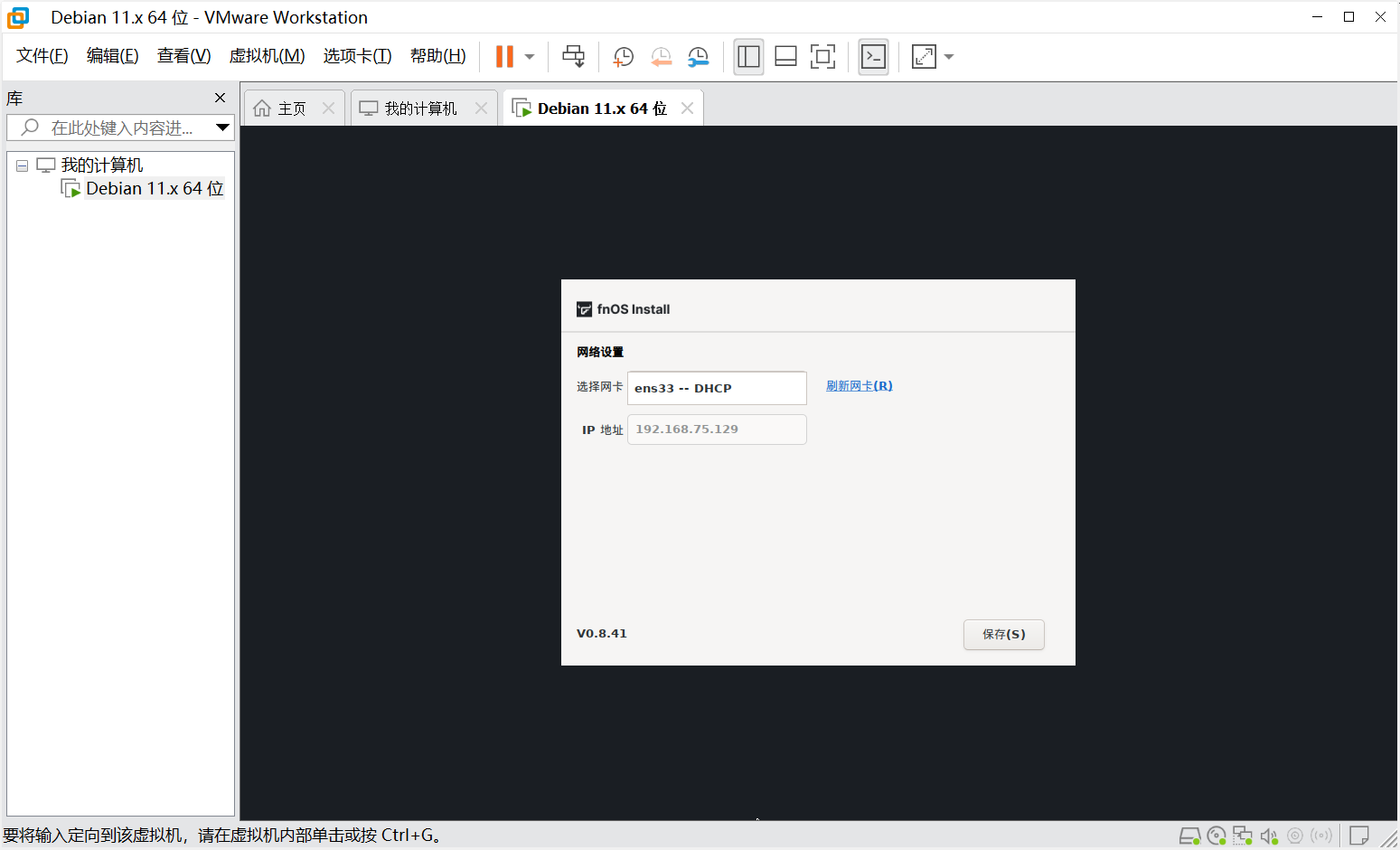Open the 编辑(E) menu

pos(113,56)
